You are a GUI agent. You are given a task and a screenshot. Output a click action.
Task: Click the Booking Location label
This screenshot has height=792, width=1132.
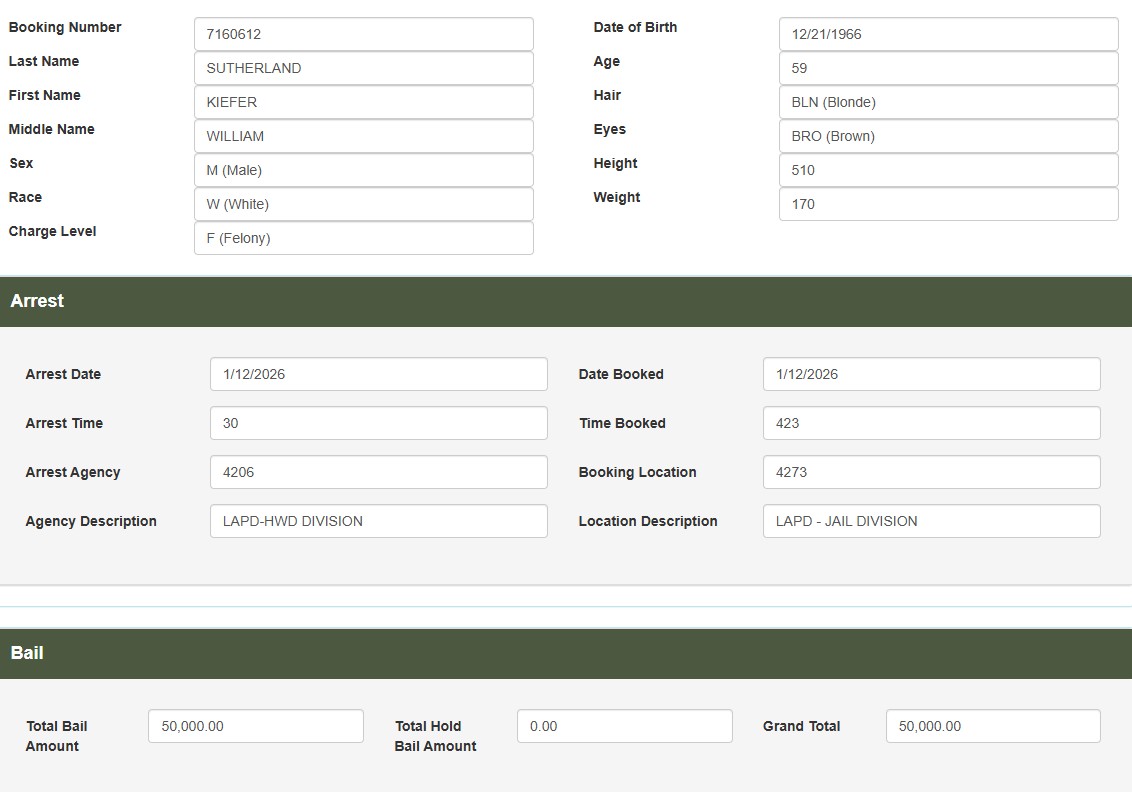tap(637, 472)
